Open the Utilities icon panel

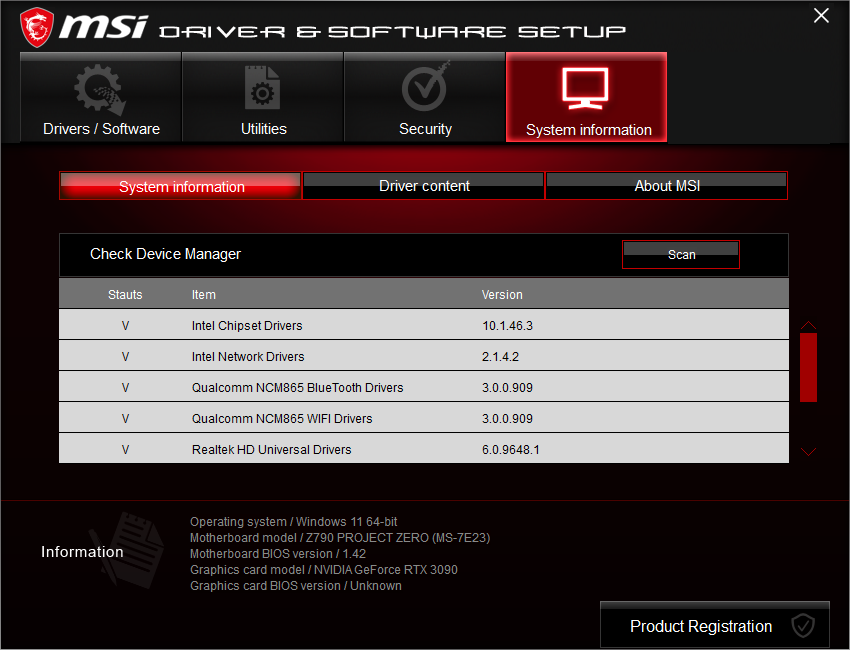262,88
